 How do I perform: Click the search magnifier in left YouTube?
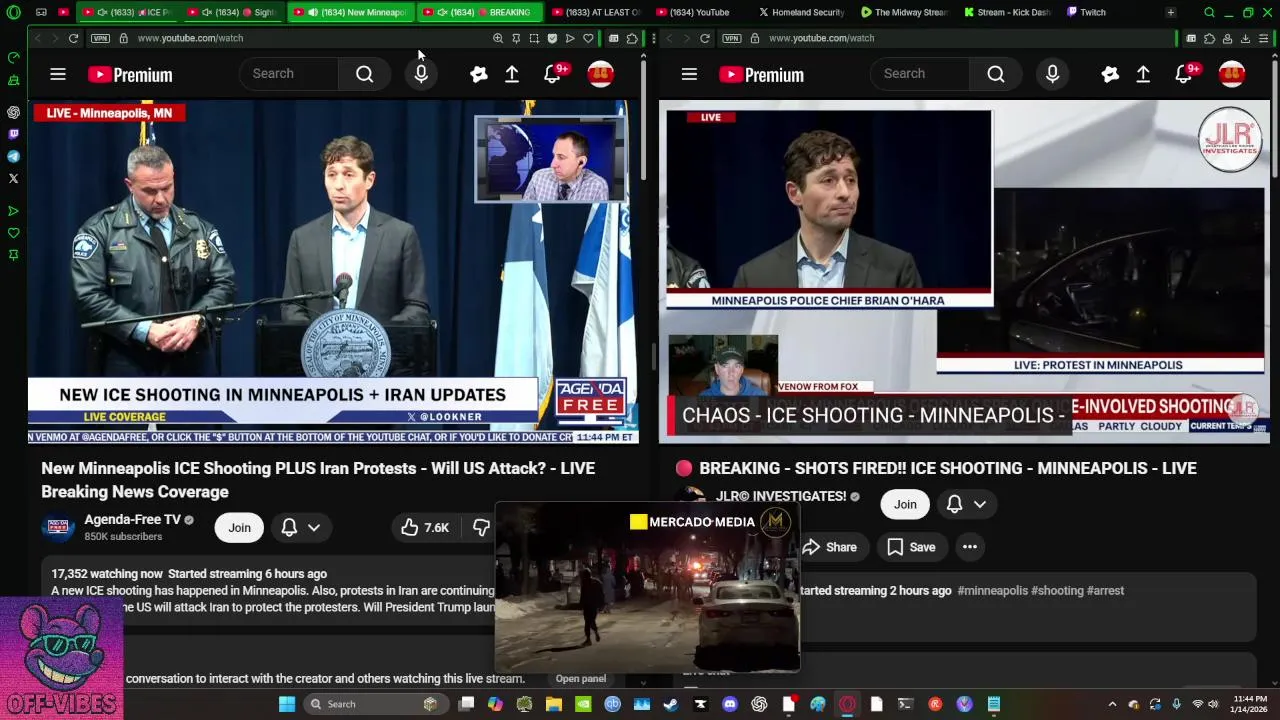(x=365, y=74)
